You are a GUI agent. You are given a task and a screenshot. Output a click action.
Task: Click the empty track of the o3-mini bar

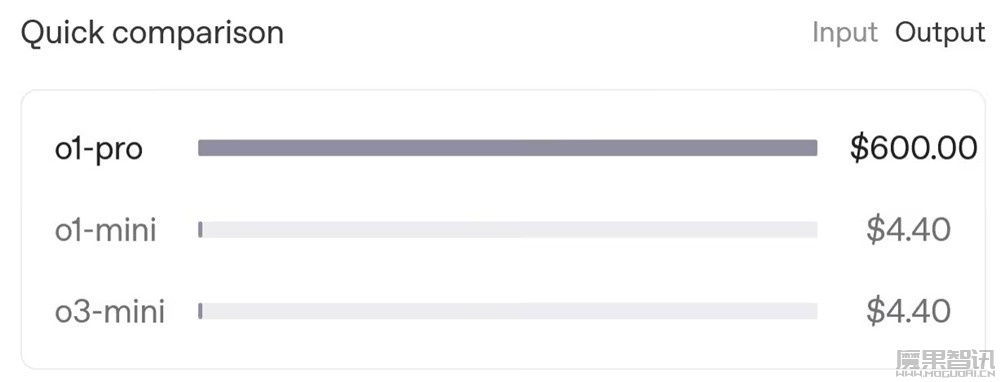pyautogui.click(x=510, y=311)
